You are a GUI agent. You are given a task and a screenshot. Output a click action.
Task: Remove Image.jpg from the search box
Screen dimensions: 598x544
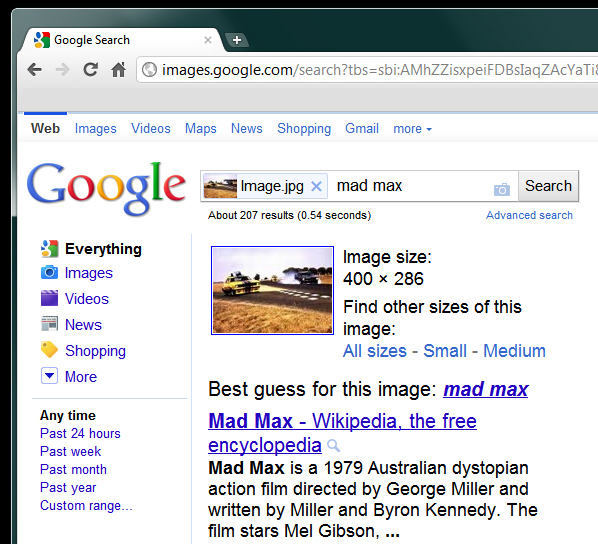click(x=316, y=186)
